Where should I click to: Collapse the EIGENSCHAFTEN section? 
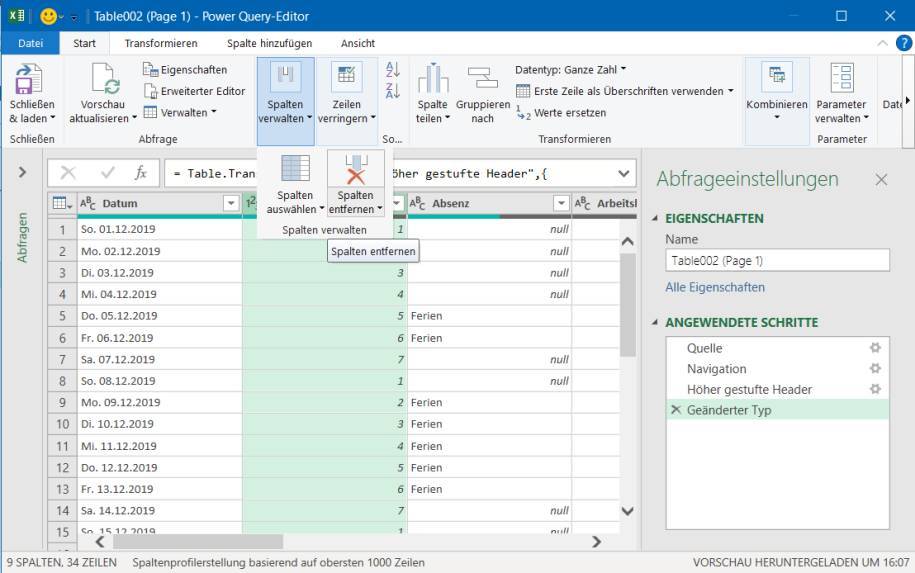tap(656, 218)
